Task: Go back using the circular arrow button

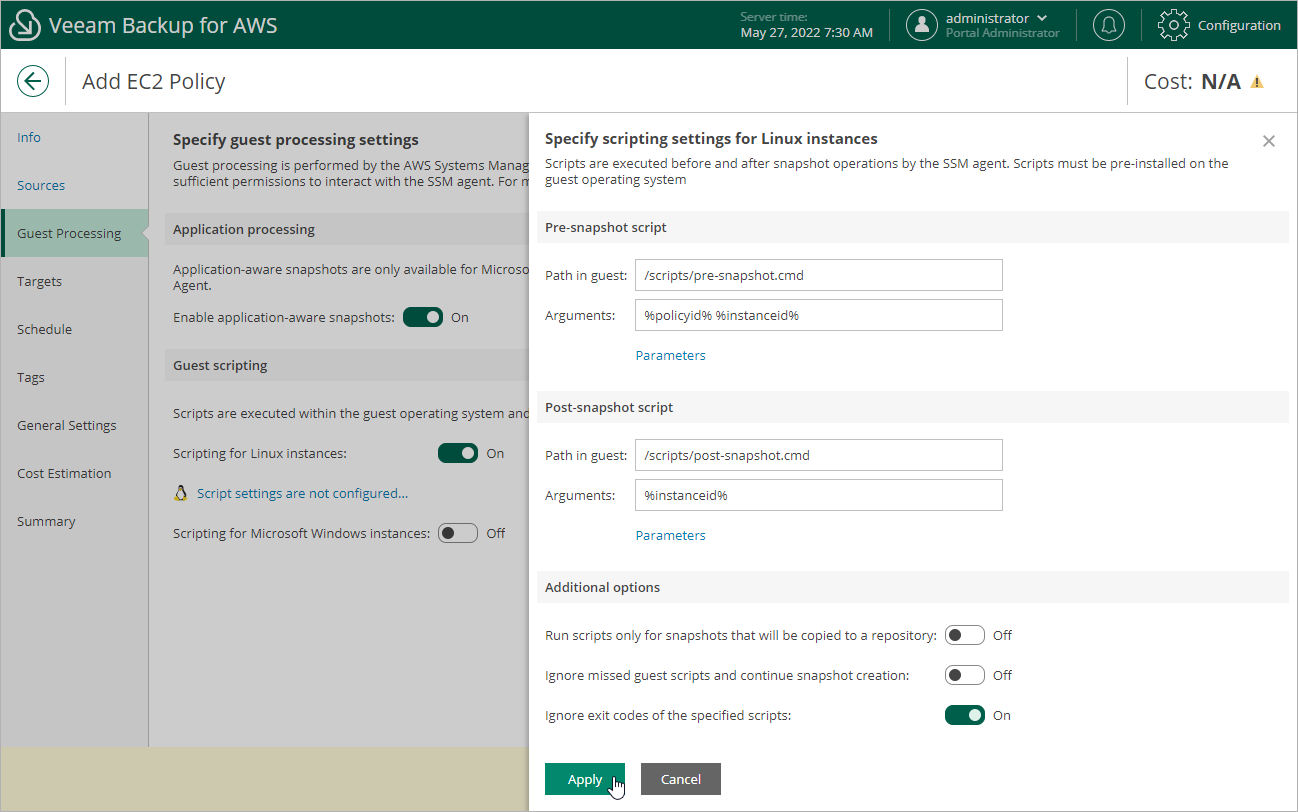Action: point(33,81)
